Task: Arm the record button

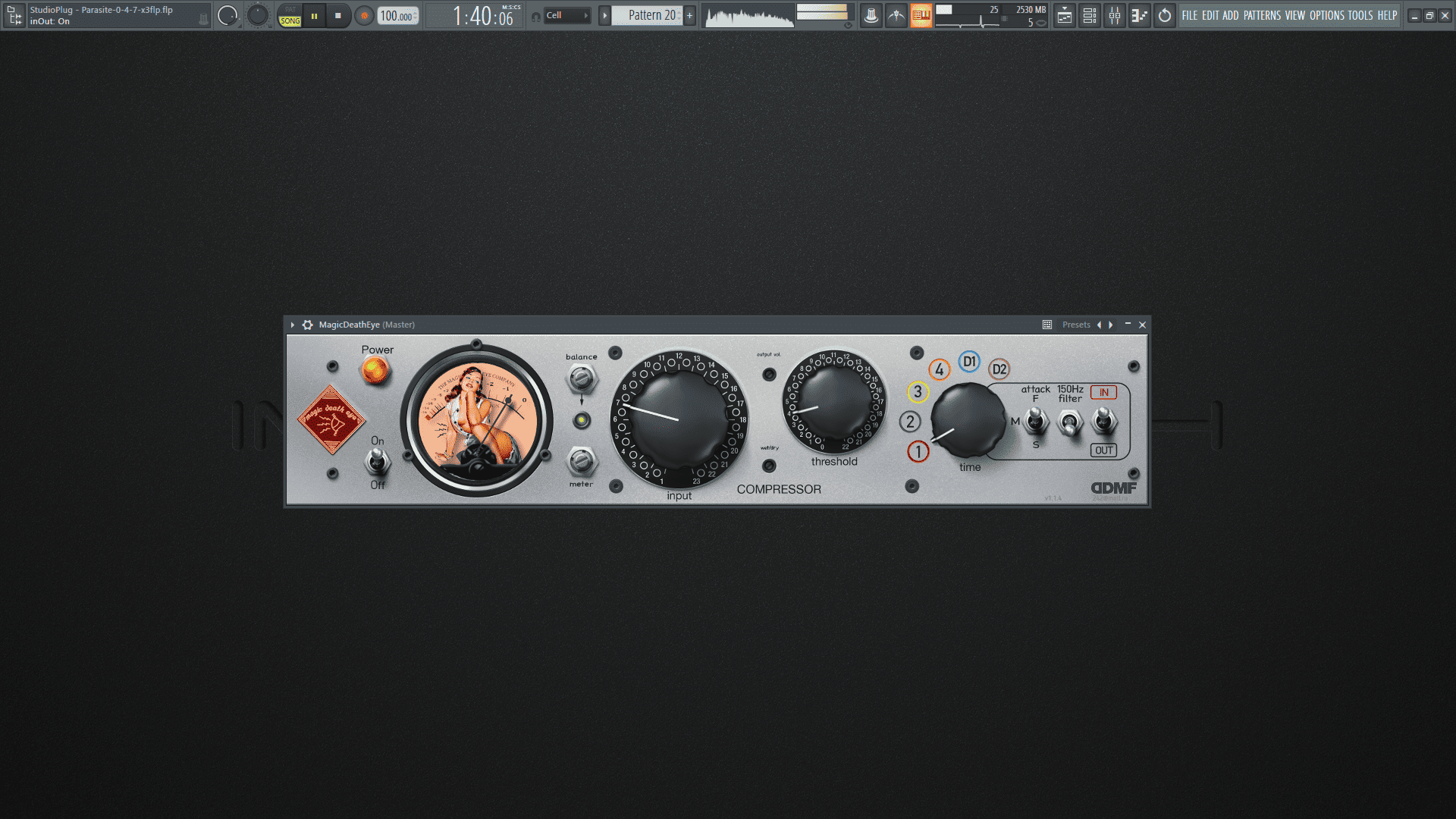Action: (364, 15)
